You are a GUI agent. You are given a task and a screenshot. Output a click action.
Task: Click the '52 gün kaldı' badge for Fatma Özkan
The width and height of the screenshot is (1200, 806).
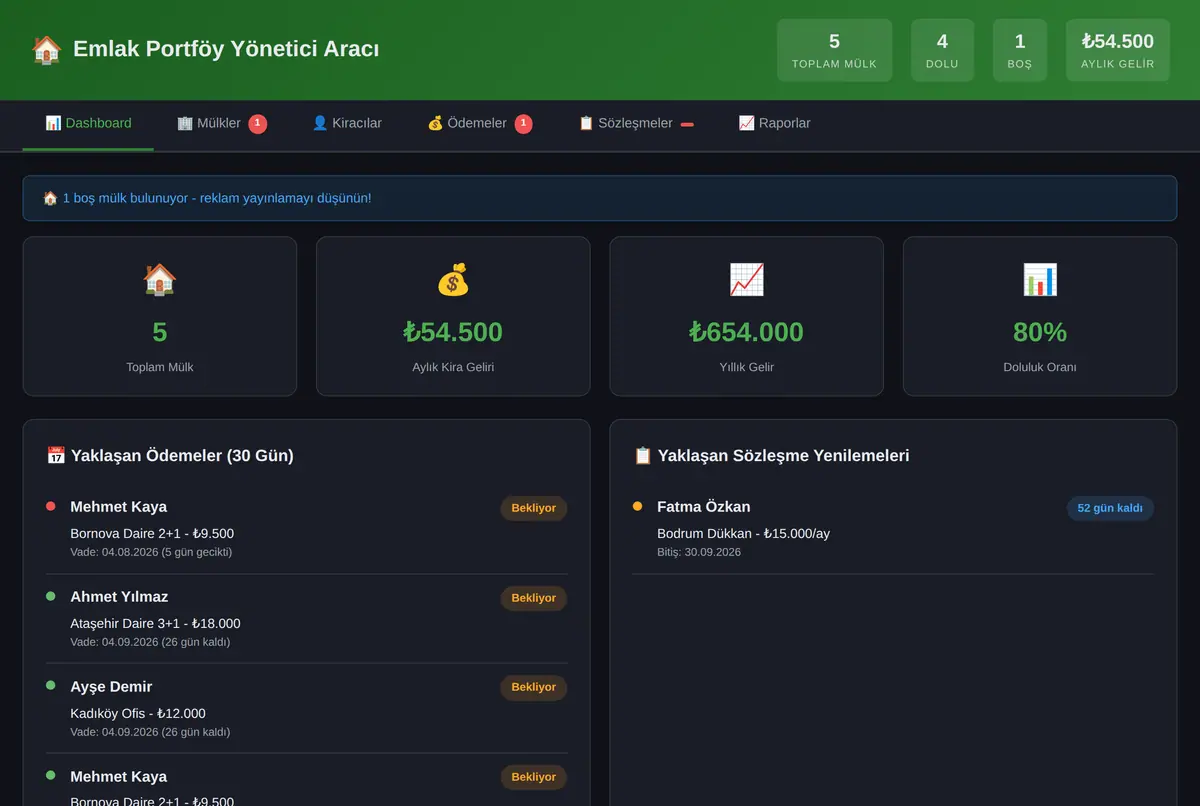pos(1110,508)
